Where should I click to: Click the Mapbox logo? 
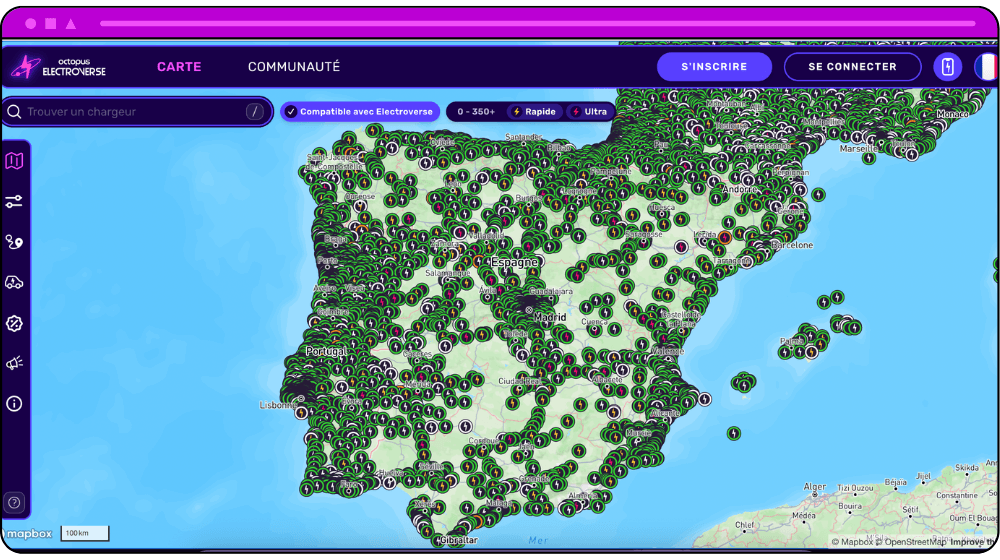click(26, 534)
